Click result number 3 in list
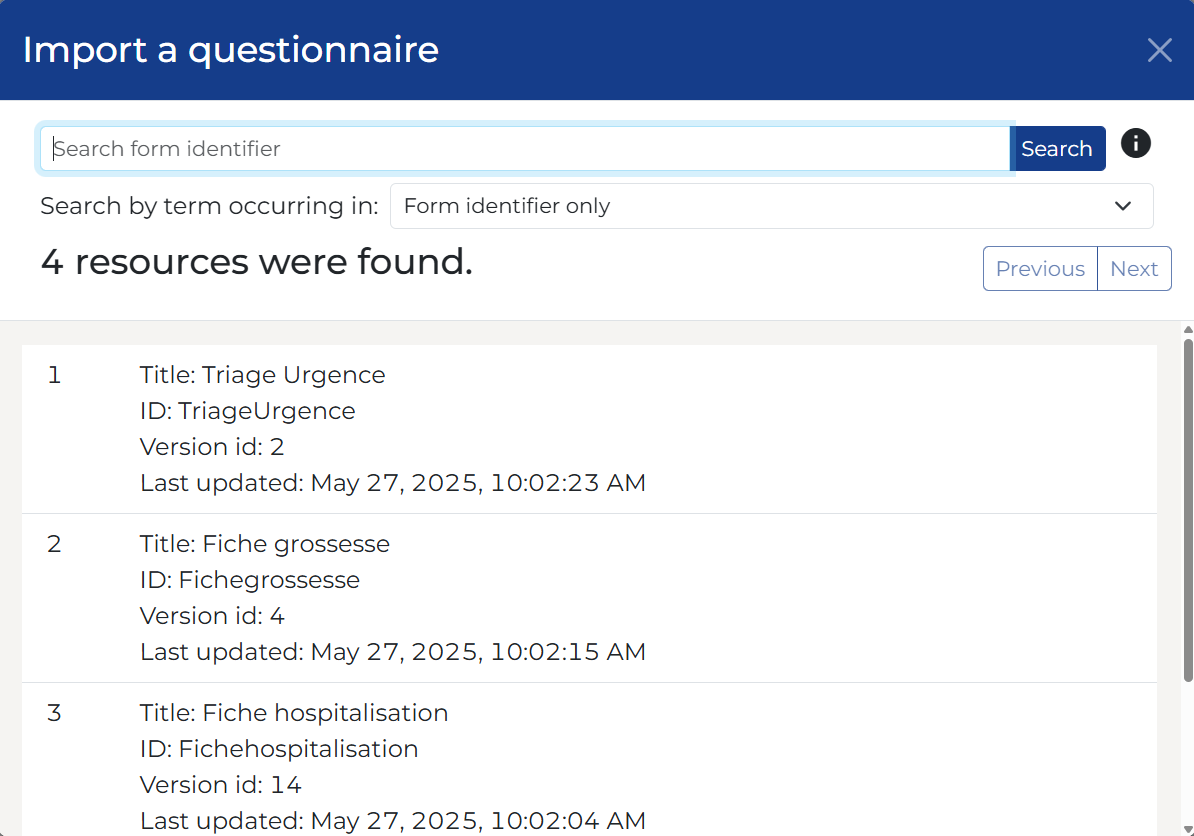This screenshot has width=1194, height=836. (54, 713)
